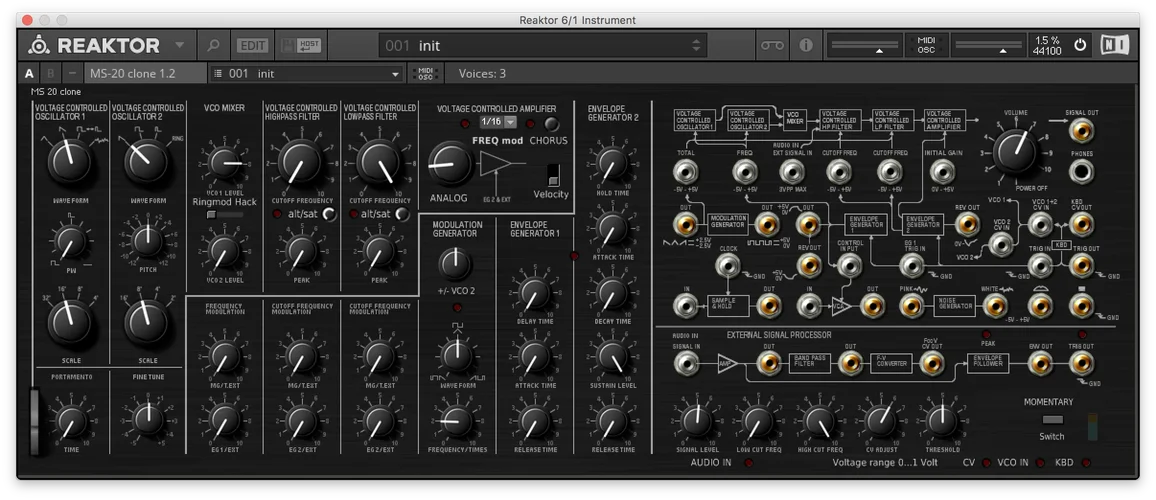Open the Reaktor main menu arrow

click(179, 45)
